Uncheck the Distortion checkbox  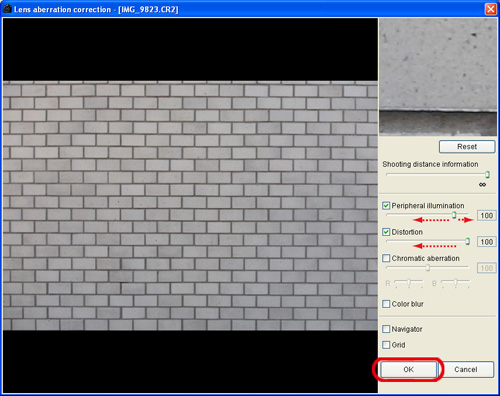tap(386, 232)
